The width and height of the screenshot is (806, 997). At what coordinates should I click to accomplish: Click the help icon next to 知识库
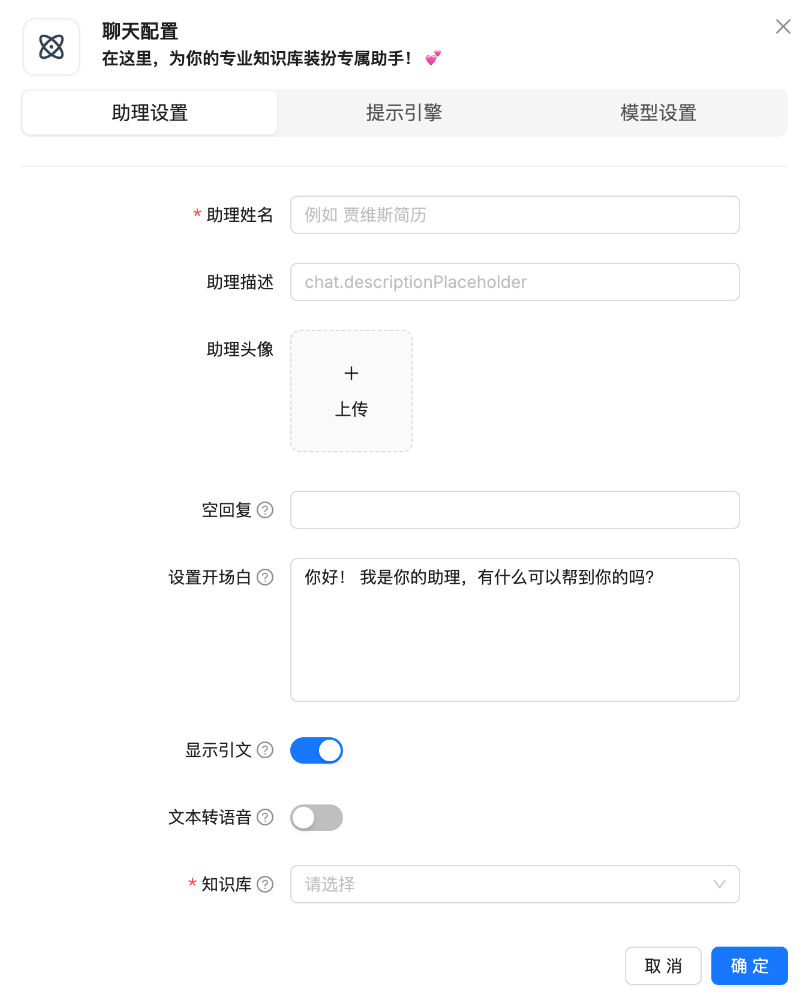tap(265, 884)
